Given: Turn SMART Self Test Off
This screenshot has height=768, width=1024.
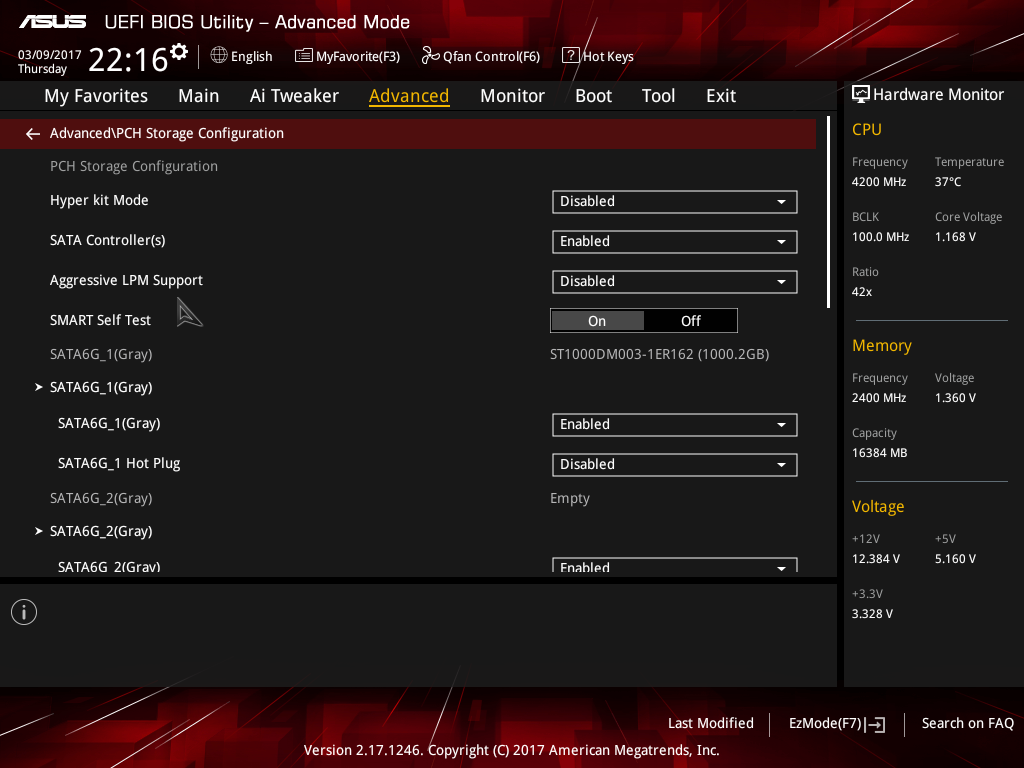Looking at the screenshot, I should click(690, 321).
